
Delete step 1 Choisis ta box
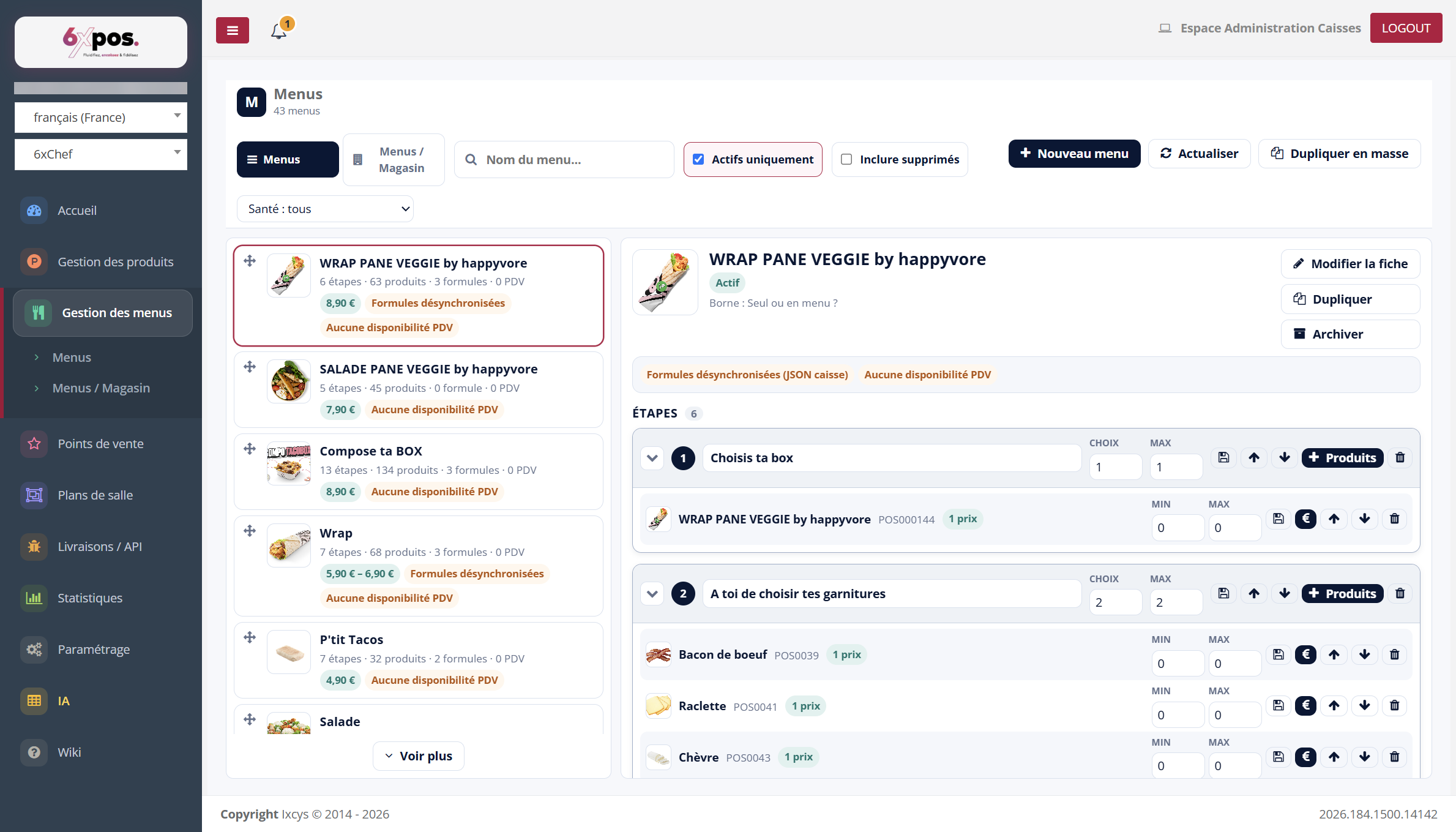[x=1400, y=457]
